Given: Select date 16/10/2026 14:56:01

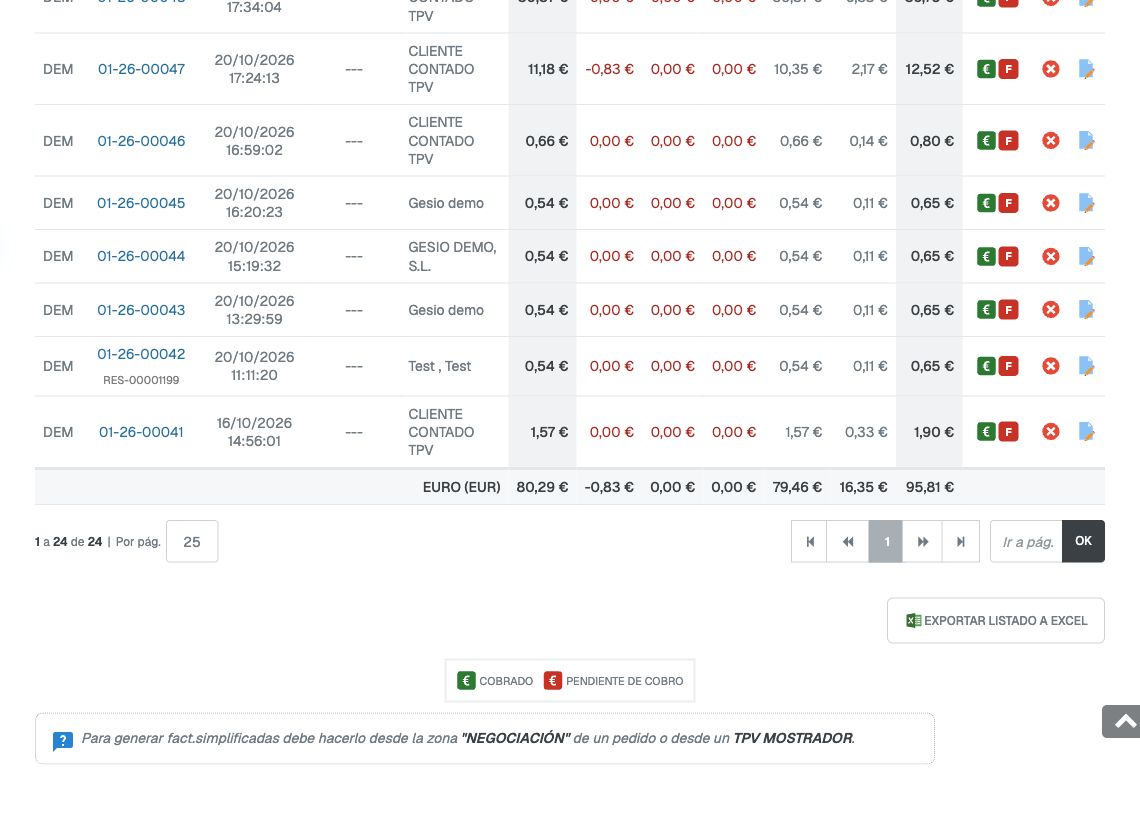Looking at the screenshot, I should click(x=254, y=432).
